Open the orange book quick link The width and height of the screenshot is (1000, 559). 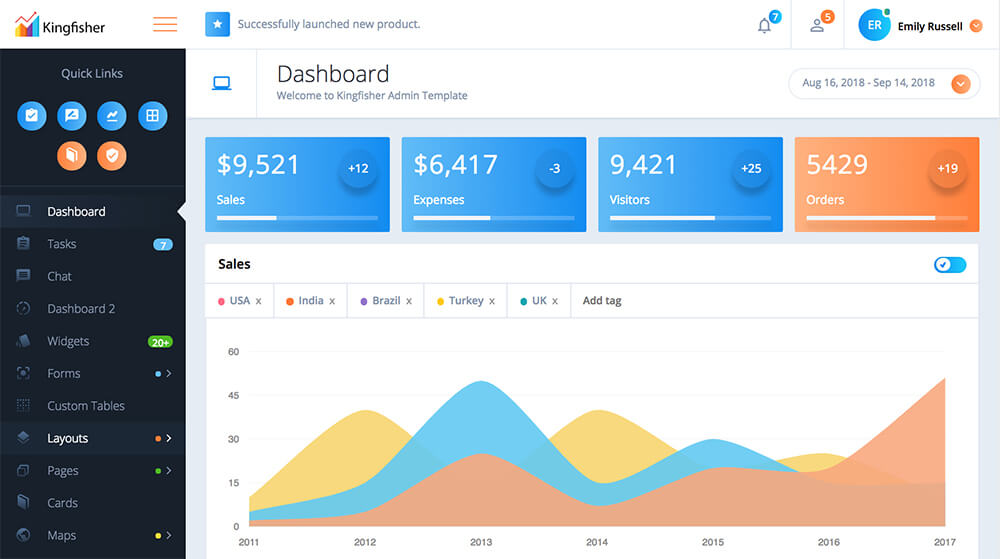72,155
